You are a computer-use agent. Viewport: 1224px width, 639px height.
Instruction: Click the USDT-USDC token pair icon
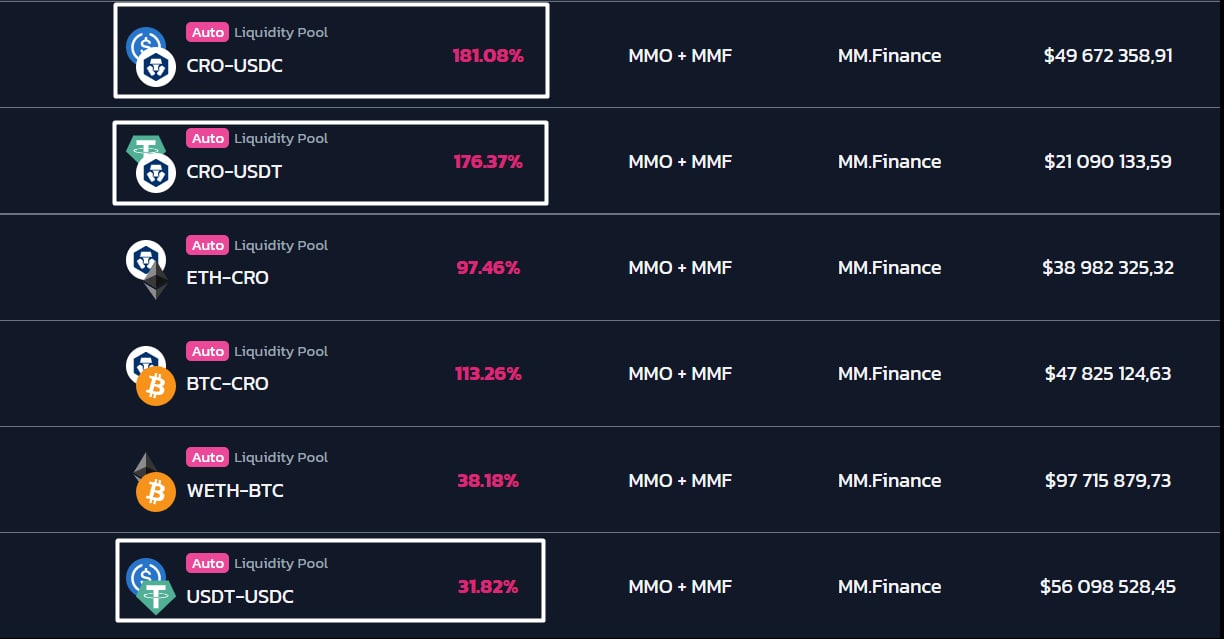click(x=150, y=586)
